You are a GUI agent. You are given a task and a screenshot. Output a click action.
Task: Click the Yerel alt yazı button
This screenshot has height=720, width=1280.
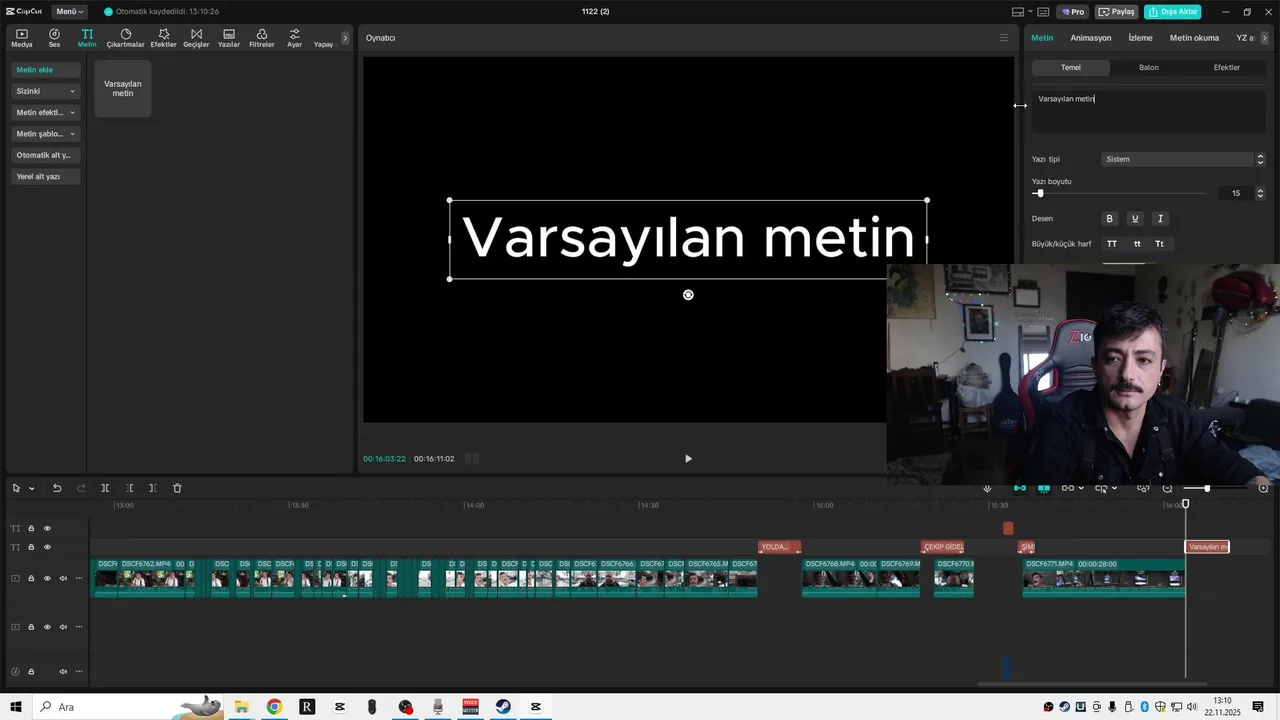pyautogui.click(x=46, y=176)
